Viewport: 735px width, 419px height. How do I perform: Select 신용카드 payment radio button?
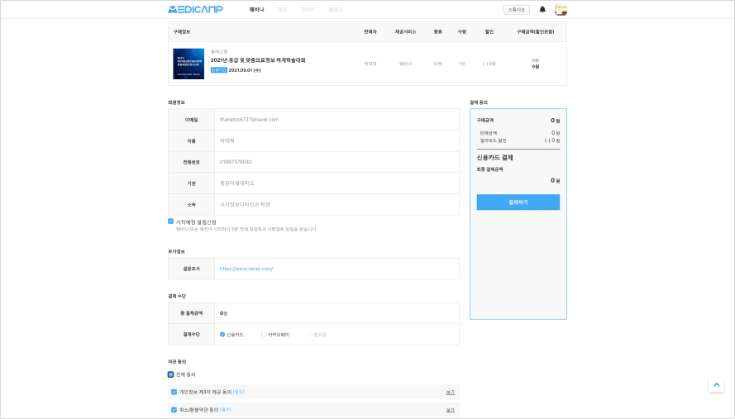[222, 334]
